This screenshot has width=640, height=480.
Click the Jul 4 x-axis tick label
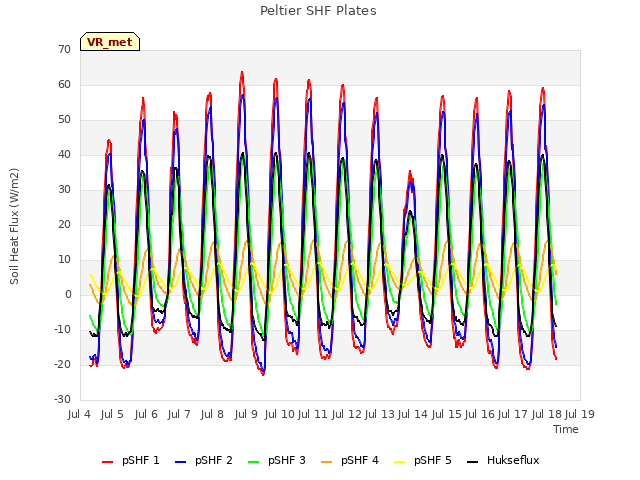coord(79,414)
